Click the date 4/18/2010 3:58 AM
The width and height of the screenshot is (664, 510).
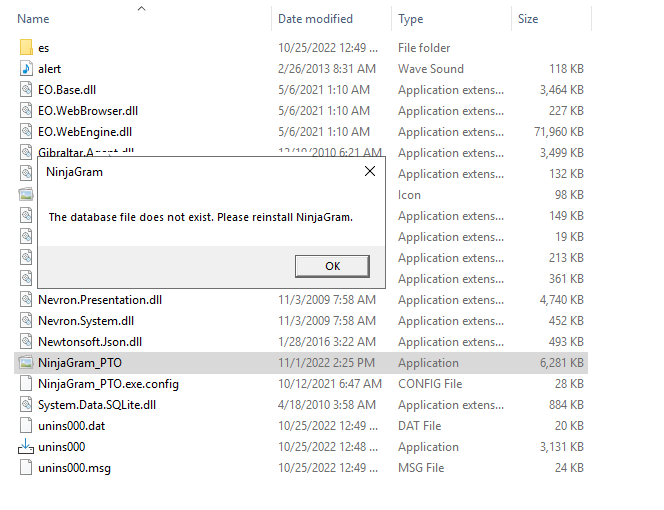click(326, 405)
